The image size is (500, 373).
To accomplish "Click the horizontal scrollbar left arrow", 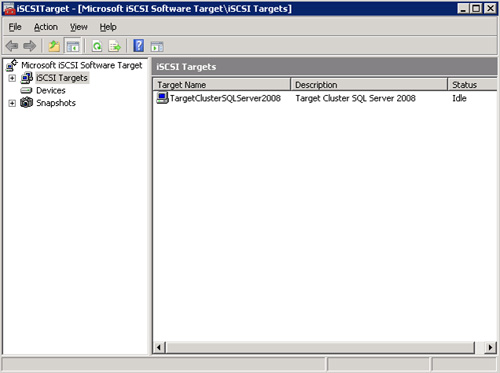I will point(159,348).
